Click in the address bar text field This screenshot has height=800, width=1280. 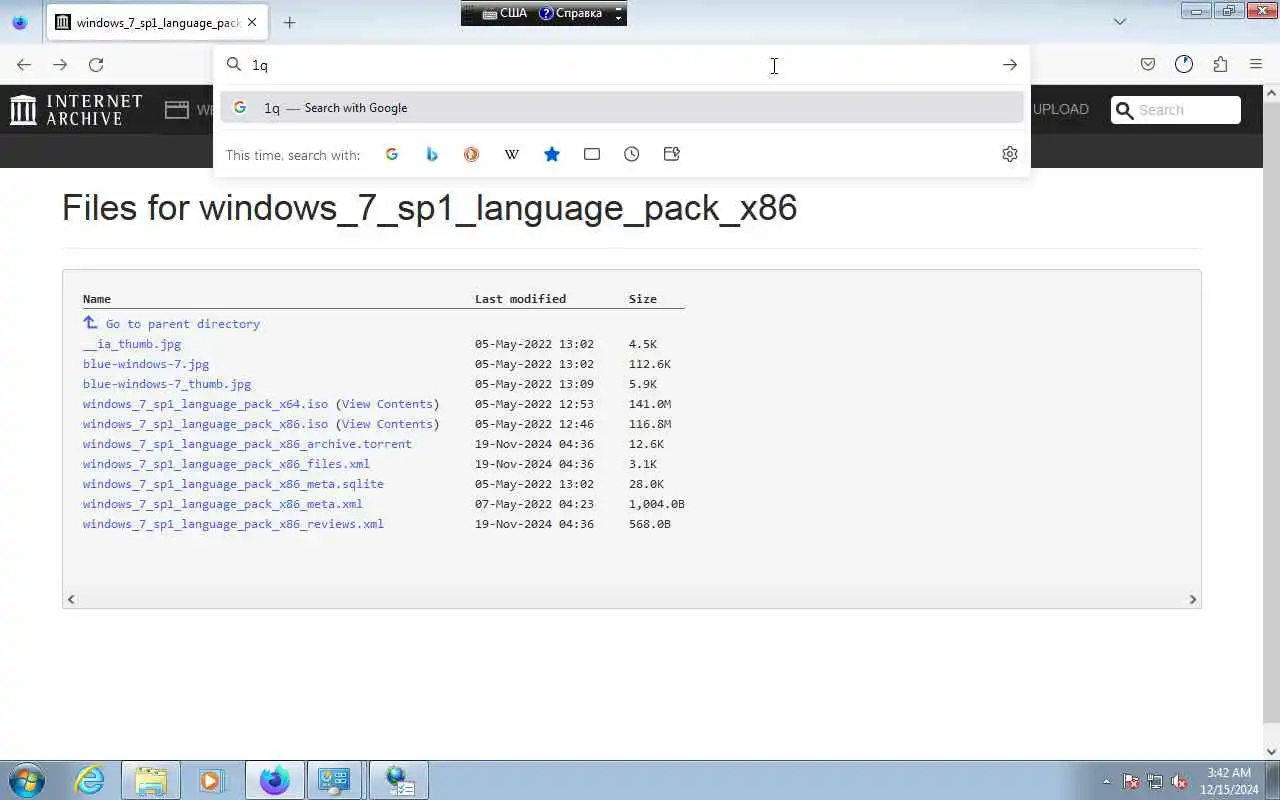(x=620, y=65)
